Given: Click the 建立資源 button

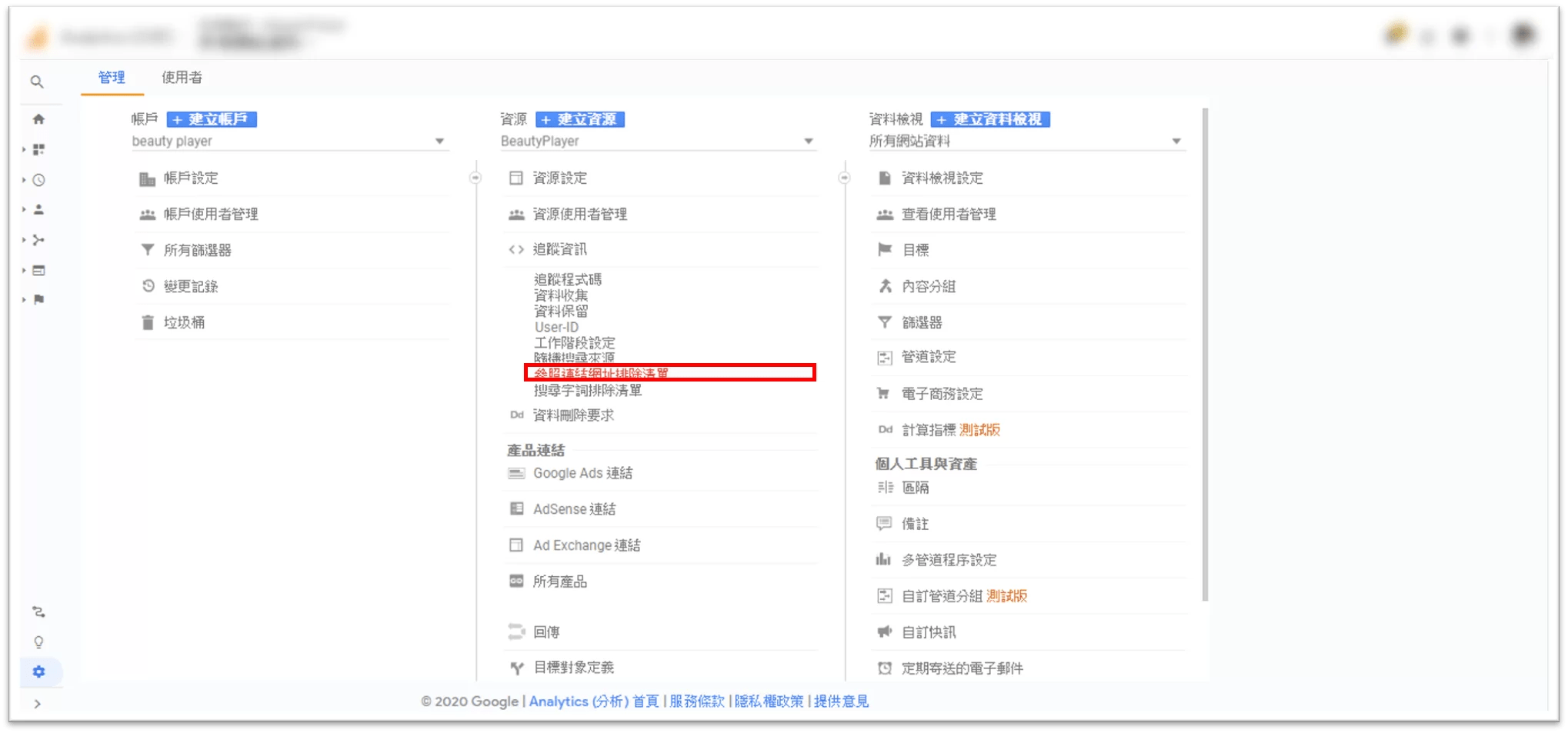Looking at the screenshot, I should point(580,120).
